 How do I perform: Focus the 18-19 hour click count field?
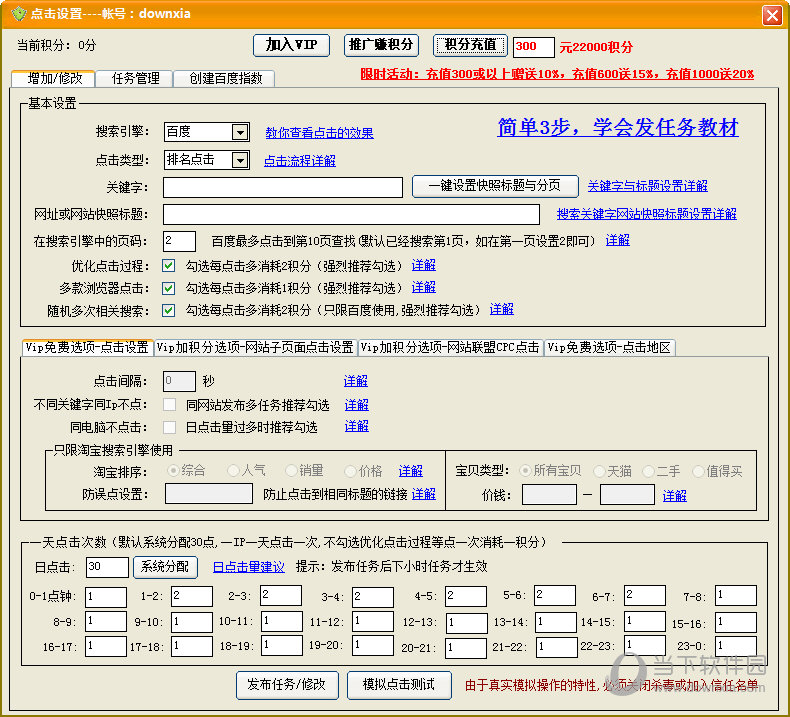tap(282, 645)
